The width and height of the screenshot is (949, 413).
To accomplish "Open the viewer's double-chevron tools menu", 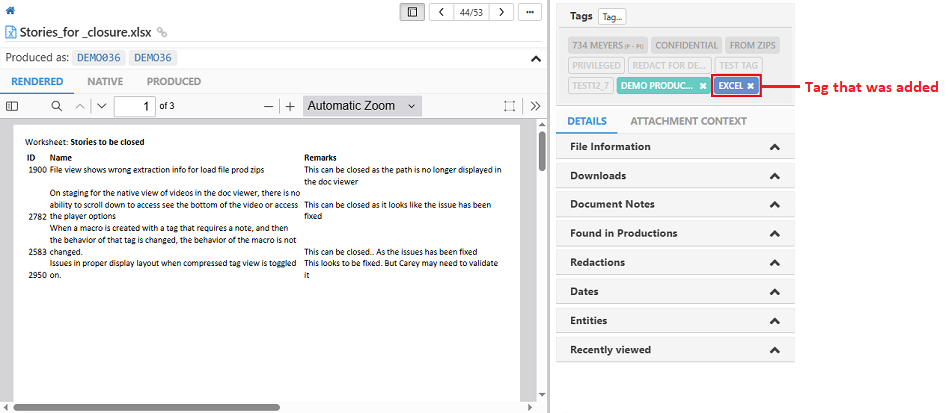I will pos(535,106).
